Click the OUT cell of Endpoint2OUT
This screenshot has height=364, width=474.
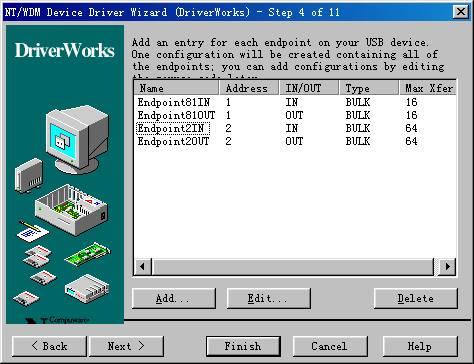[294, 141]
